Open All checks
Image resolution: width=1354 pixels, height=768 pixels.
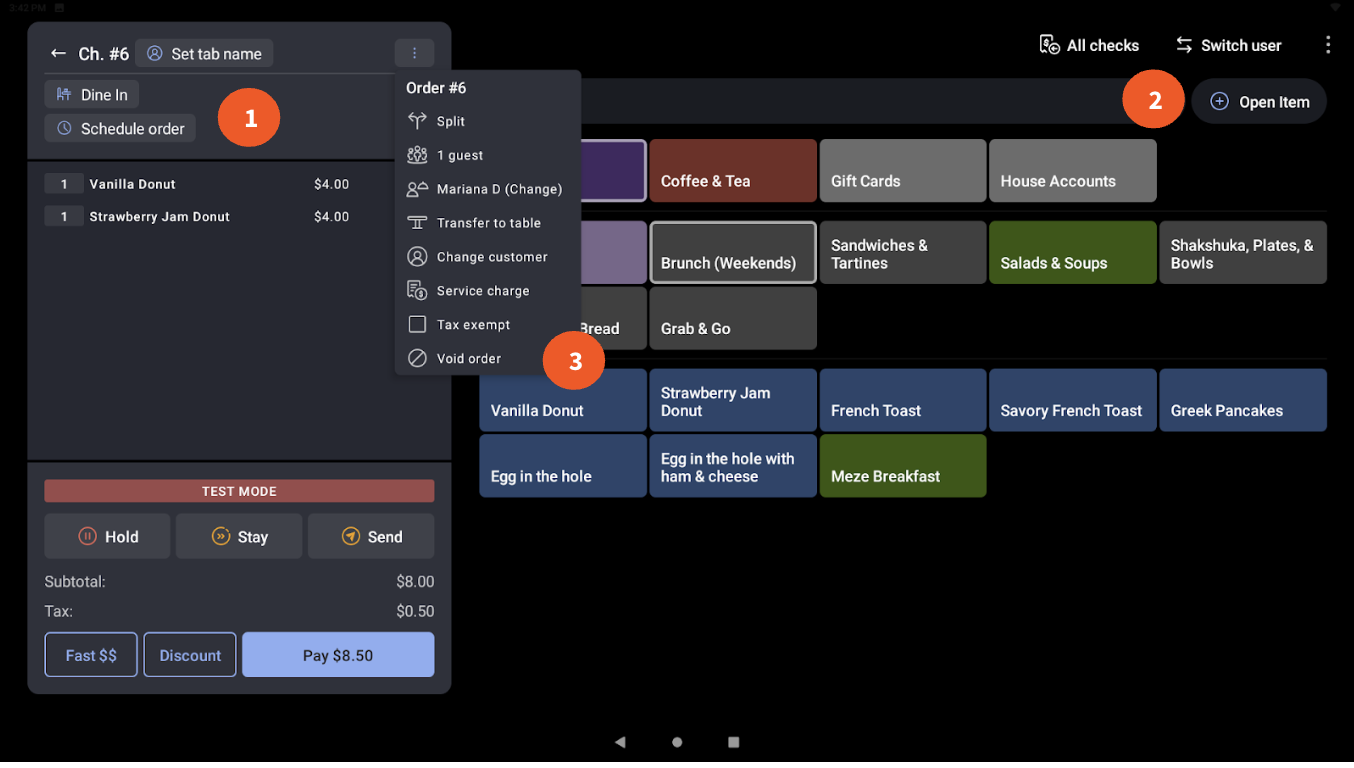point(1089,44)
